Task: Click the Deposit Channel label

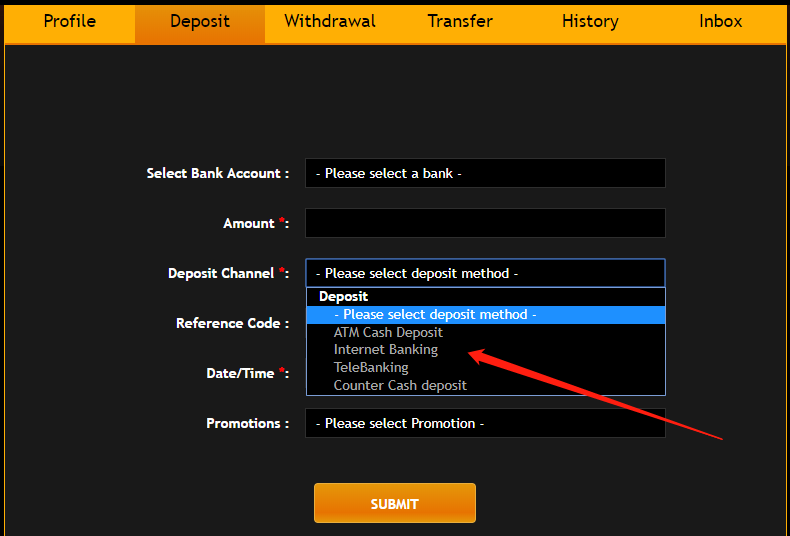Action: click(228, 273)
